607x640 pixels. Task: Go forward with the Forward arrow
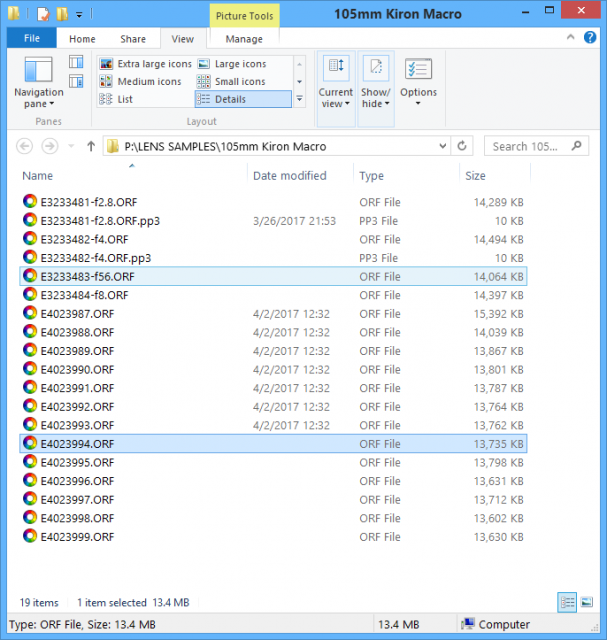tap(50, 146)
